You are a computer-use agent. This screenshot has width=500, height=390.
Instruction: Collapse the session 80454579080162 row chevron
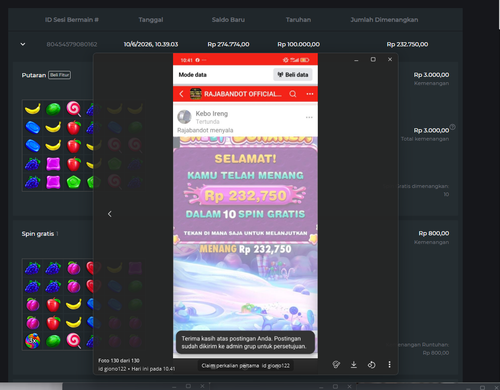tap(23, 44)
